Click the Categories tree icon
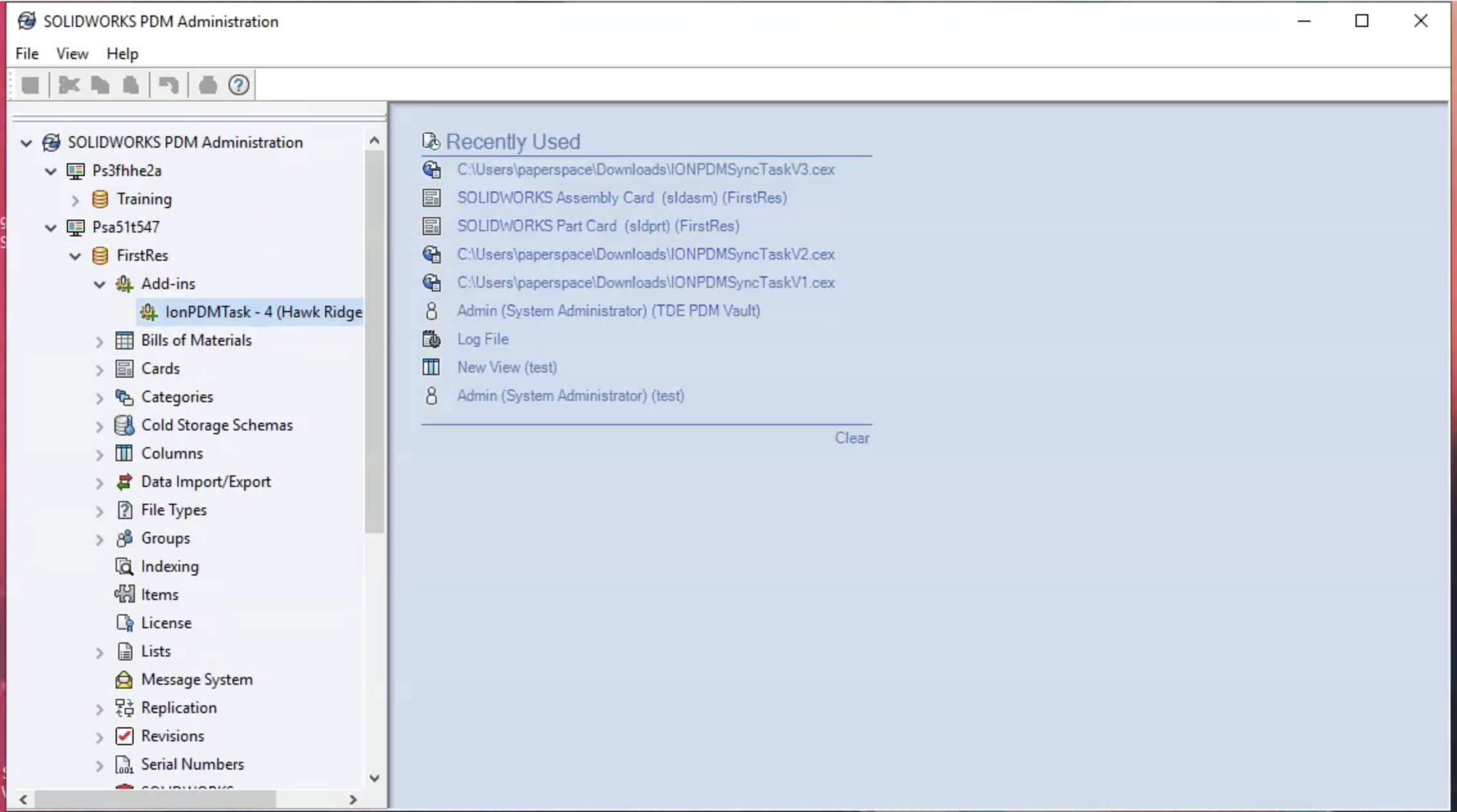Image resolution: width=1457 pixels, height=812 pixels. click(125, 397)
